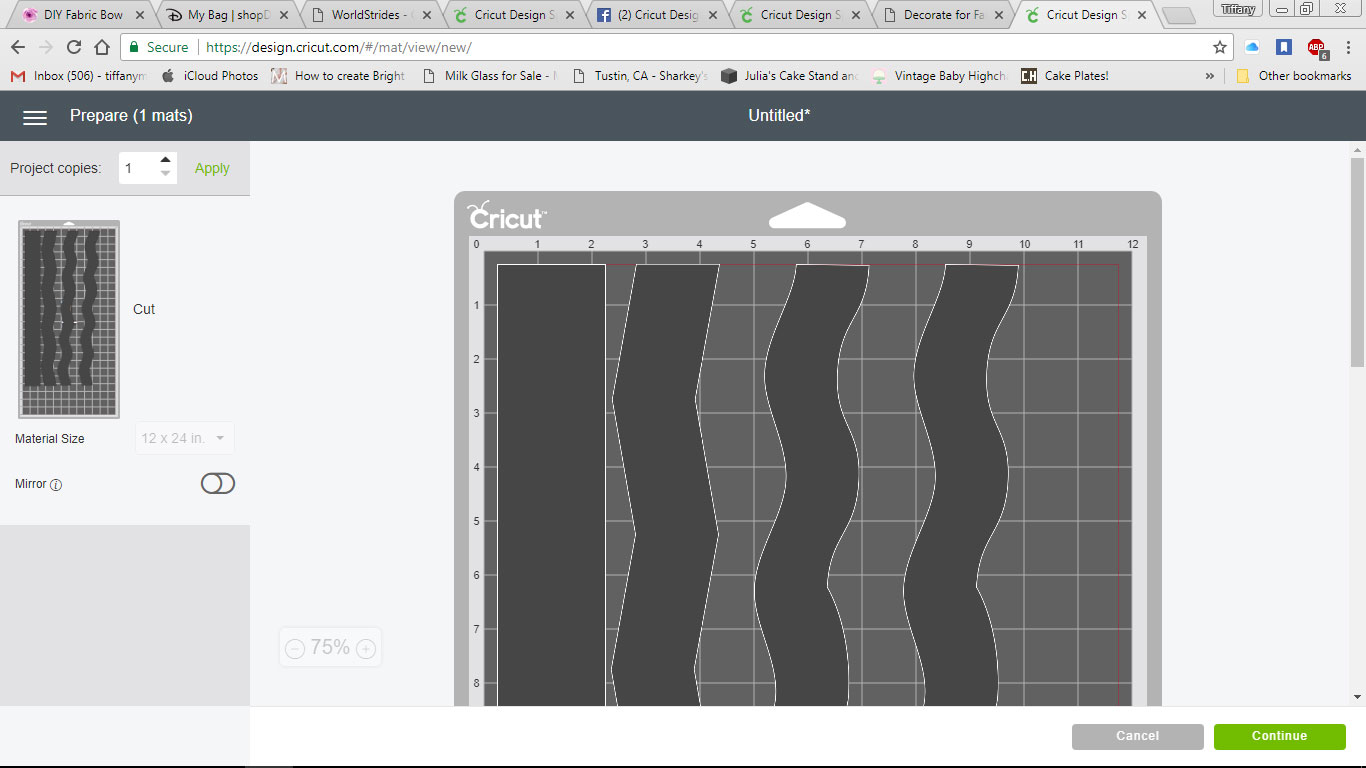Open the Cake Plates! bookmark
The image size is (1366, 768).
click(x=1065, y=76)
